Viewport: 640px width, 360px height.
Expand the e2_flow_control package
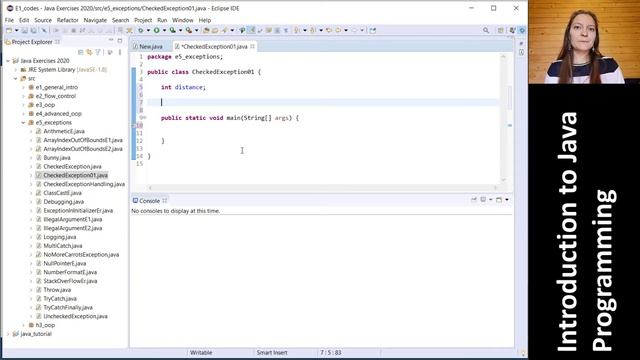[23, 96]
